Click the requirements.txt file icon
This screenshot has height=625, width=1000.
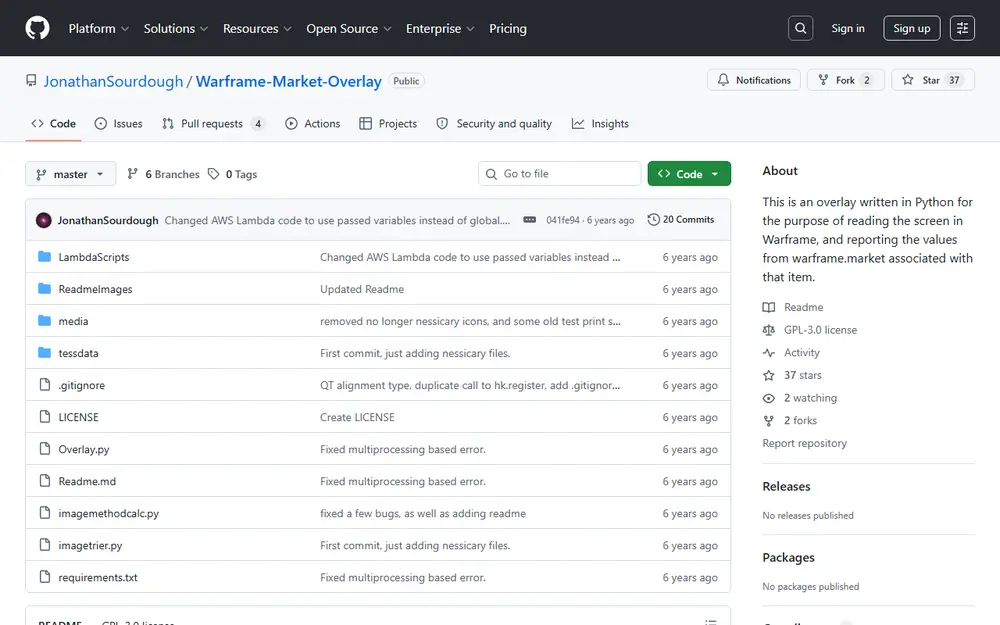point(45,577)
